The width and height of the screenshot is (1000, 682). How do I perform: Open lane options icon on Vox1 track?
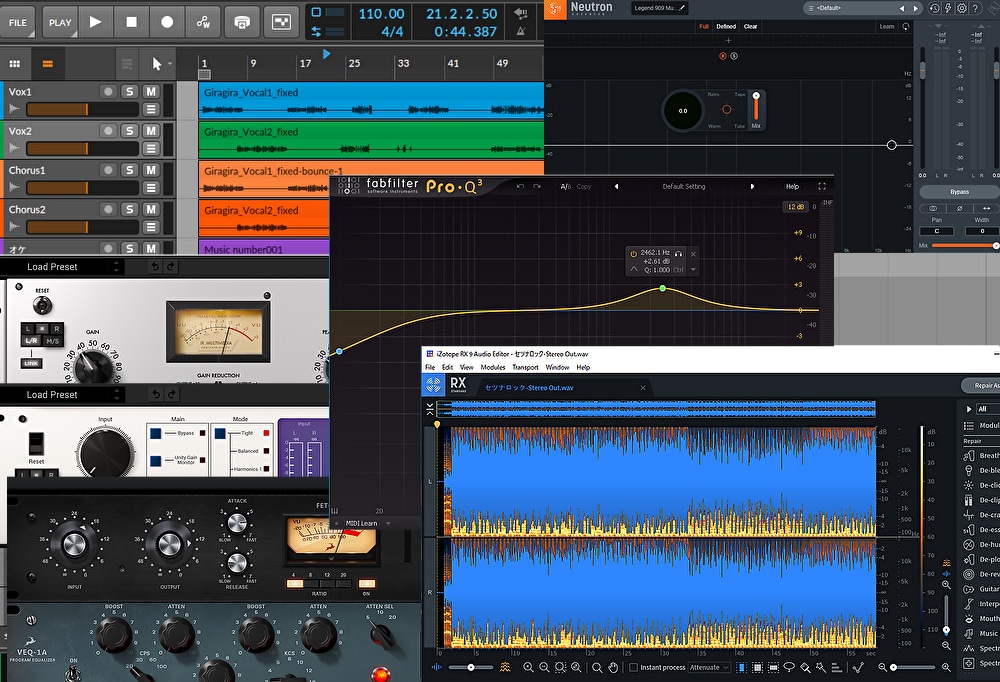pos(151,109)
